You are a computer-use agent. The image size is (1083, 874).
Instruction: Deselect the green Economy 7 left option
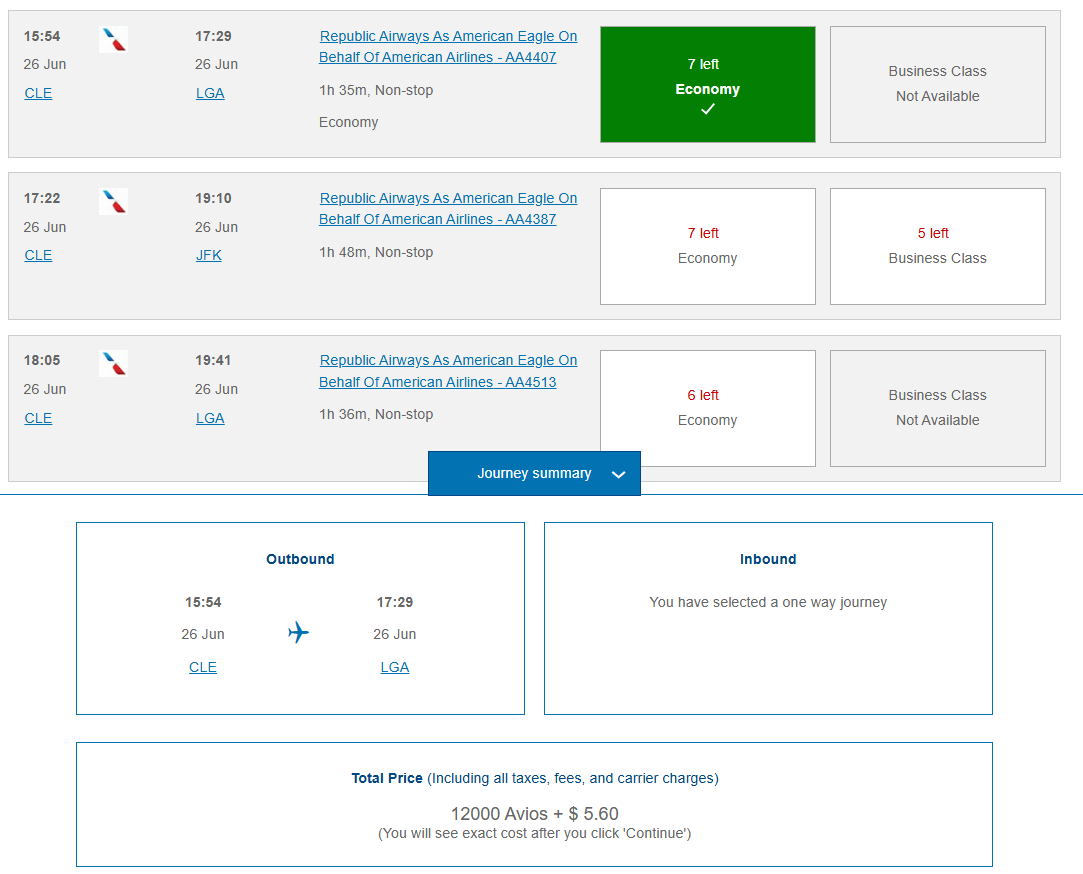pos(707,84)
